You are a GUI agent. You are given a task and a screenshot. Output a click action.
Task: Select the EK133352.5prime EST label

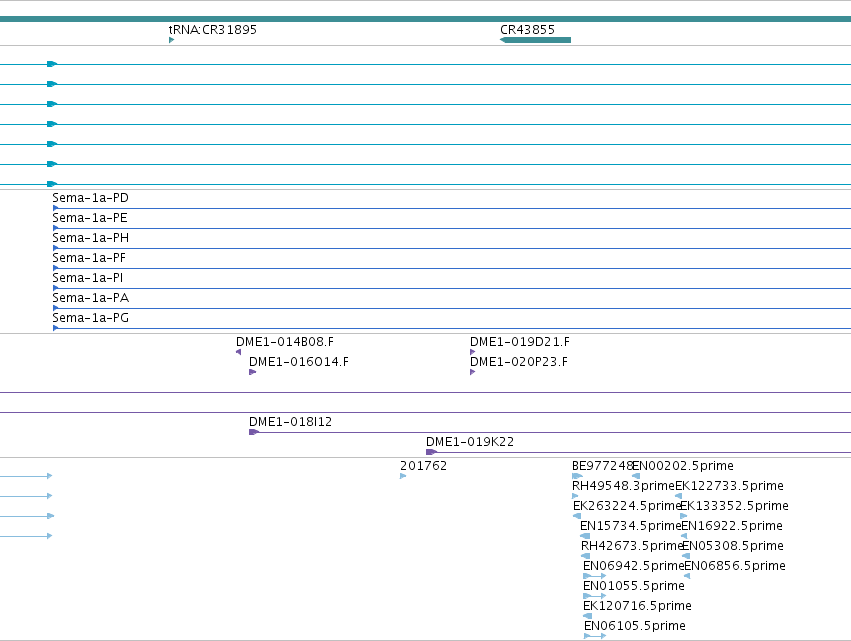click(734, 506)
